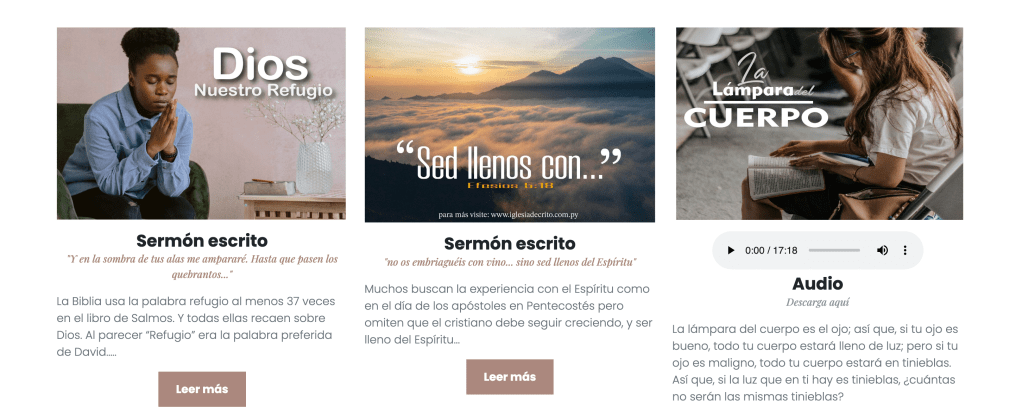
Task: Click the audio time display 0:00 / 17:18
Action: click(x=771, y=250)
